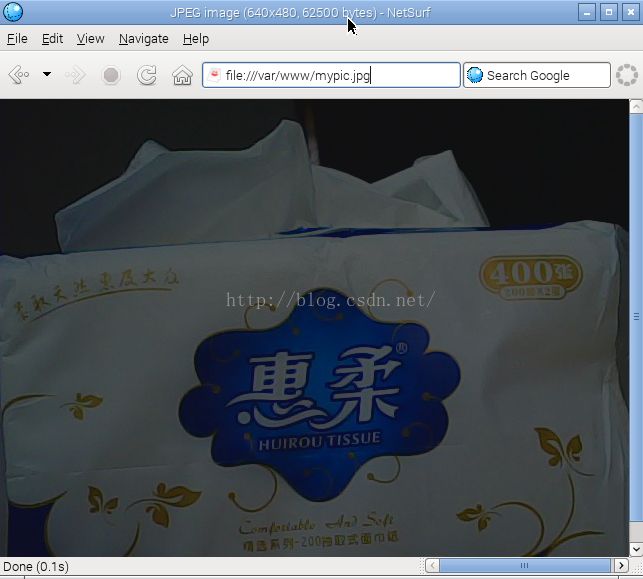Click the horizontal scrollbar right arrow
643x579 pixels.
621,566
